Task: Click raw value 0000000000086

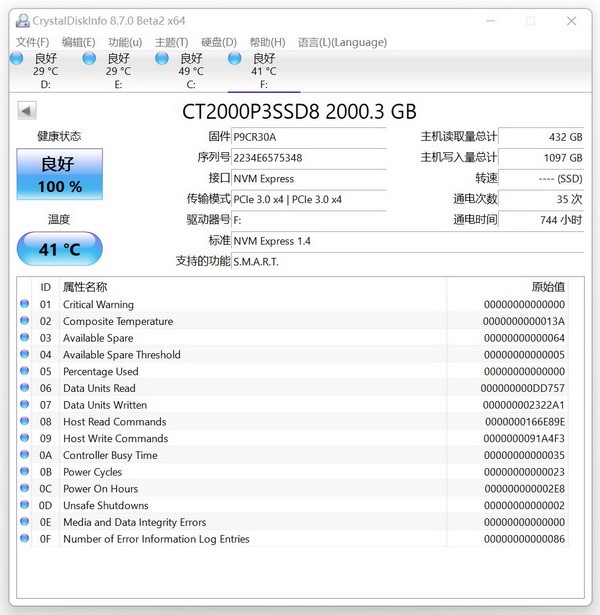Action: point(524,539)
